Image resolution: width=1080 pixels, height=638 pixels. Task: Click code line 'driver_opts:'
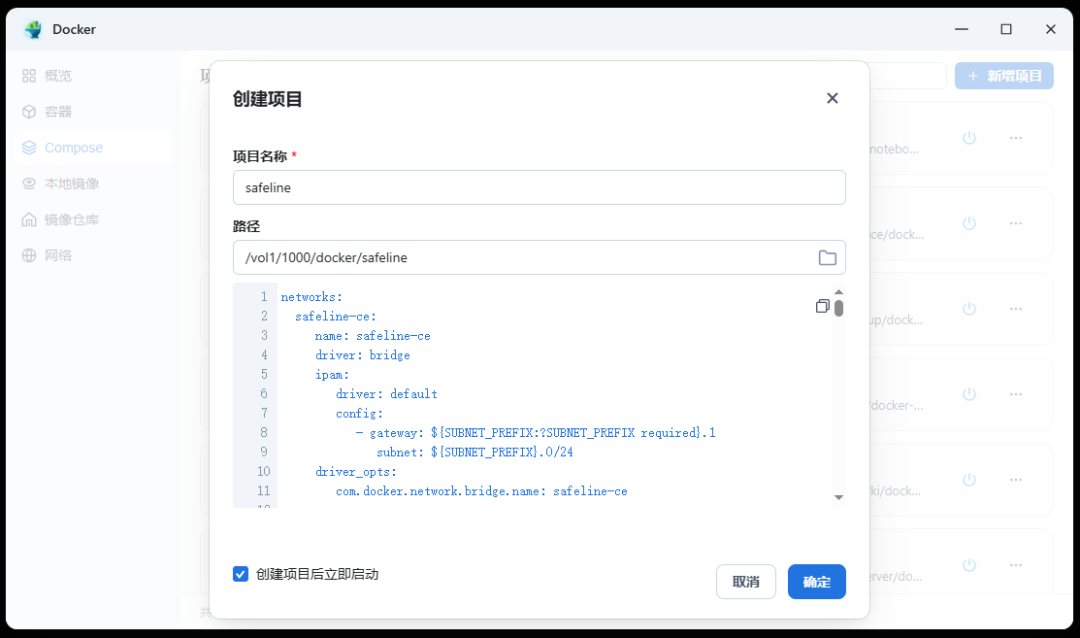coord(355,472)
